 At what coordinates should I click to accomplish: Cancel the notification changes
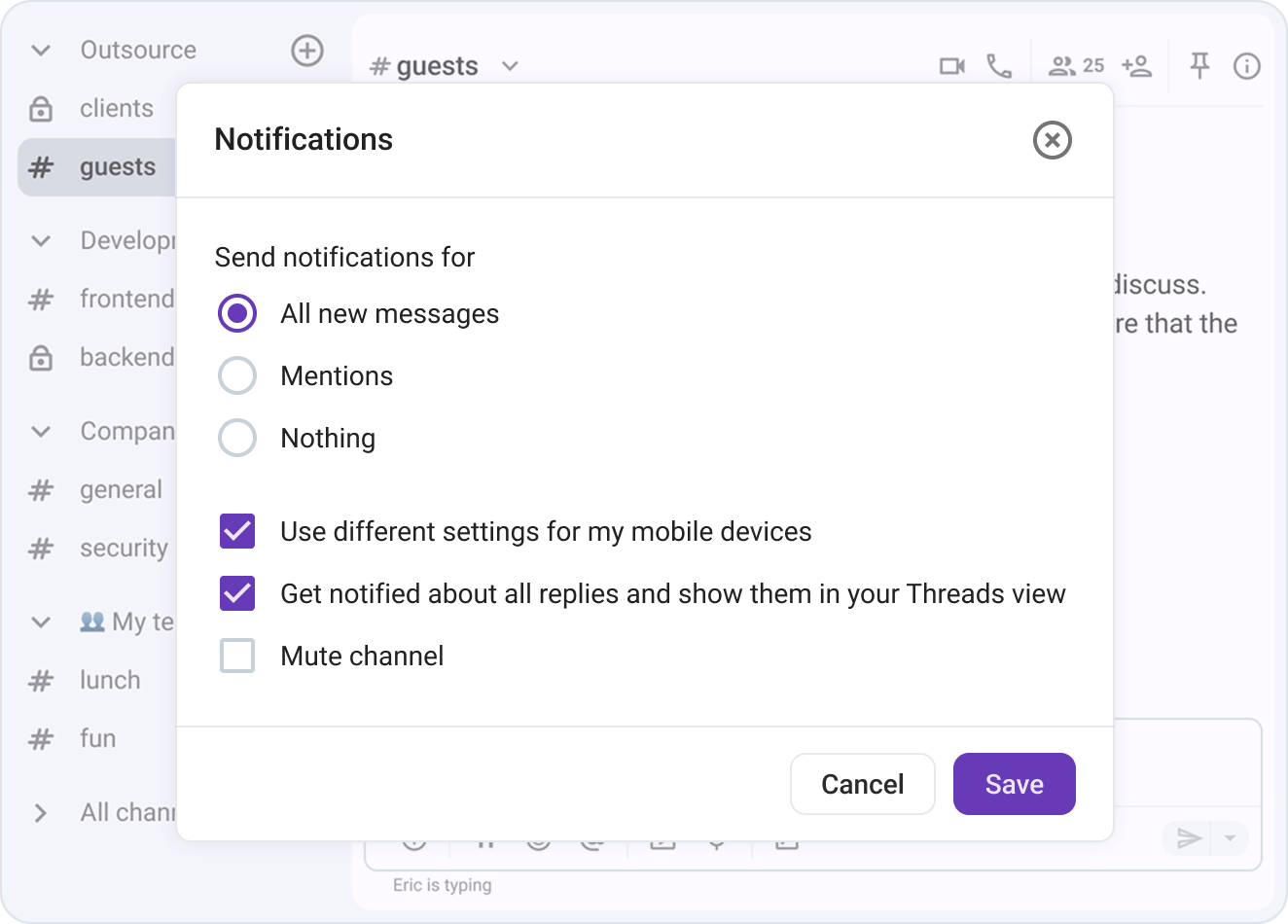pyautogui.click(x=862, y=784)
